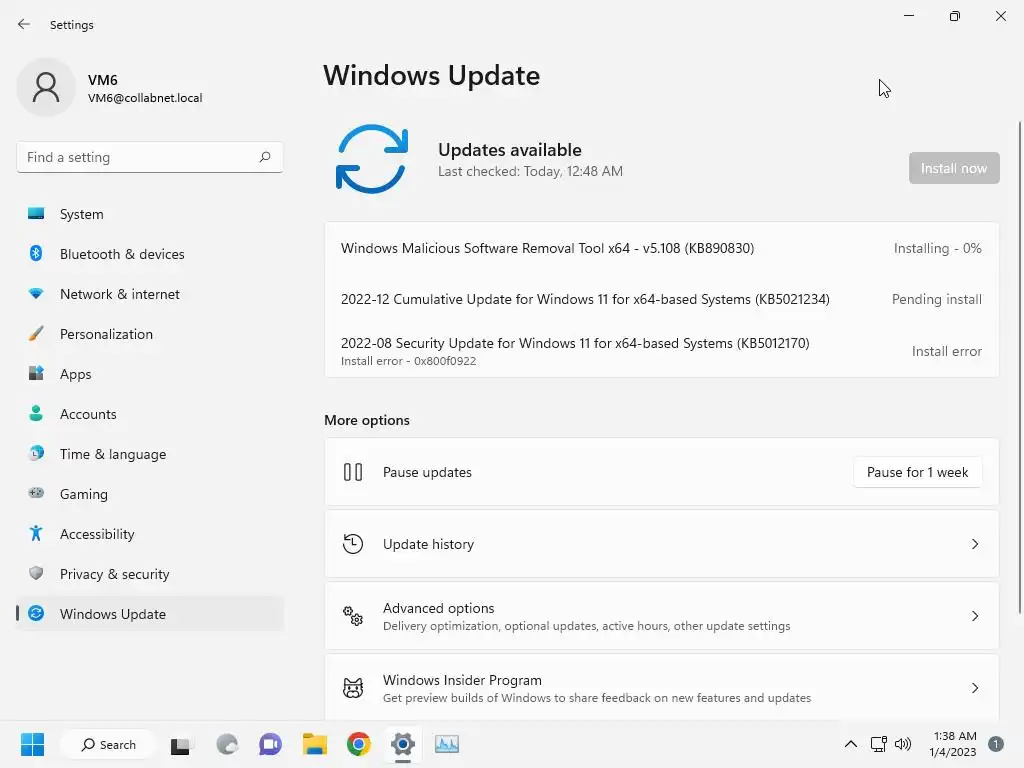Open the clock showing 1:38 AM
1024x768 pixels.
pos(952,744)
